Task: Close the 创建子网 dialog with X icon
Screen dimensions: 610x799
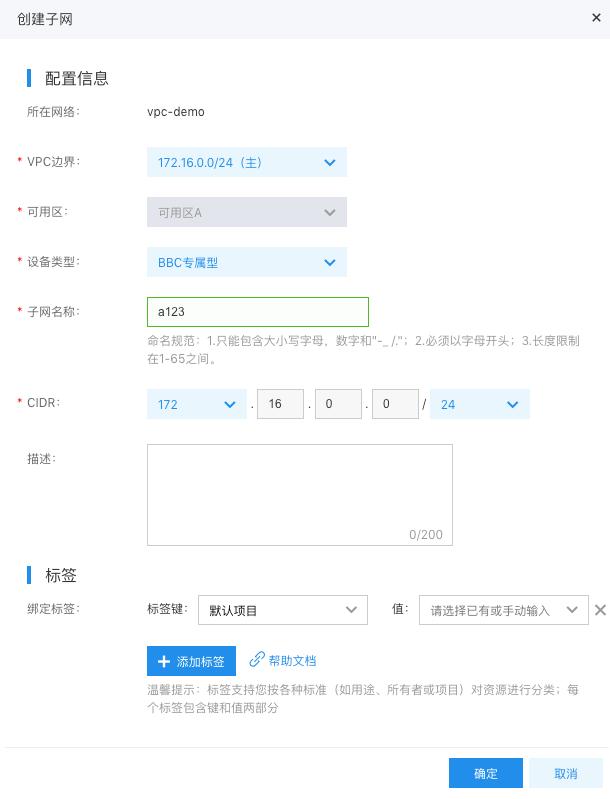Action: (x=596, y=18)
